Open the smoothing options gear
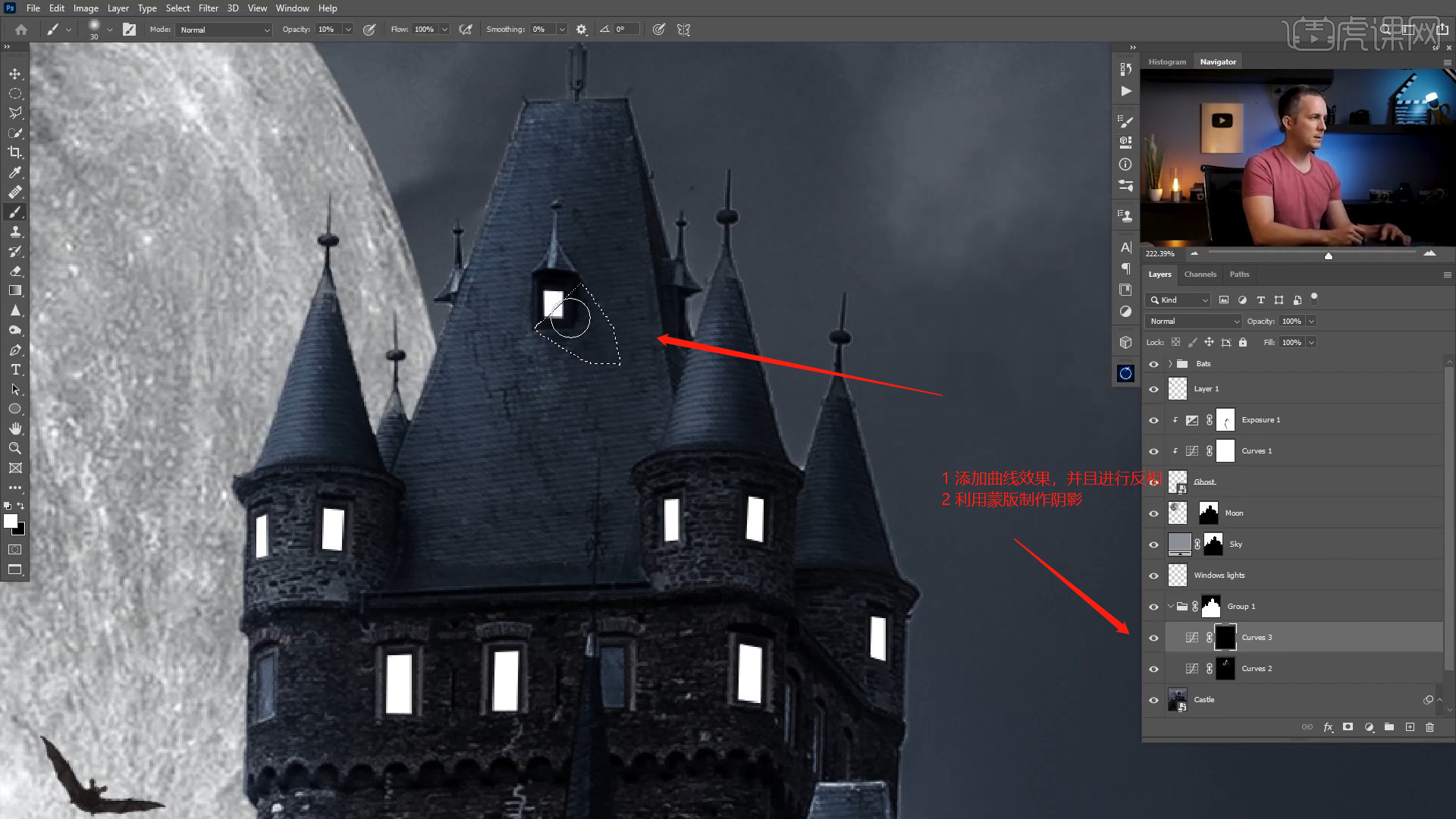The image size is (1456, 819). [x=582, y=30]
